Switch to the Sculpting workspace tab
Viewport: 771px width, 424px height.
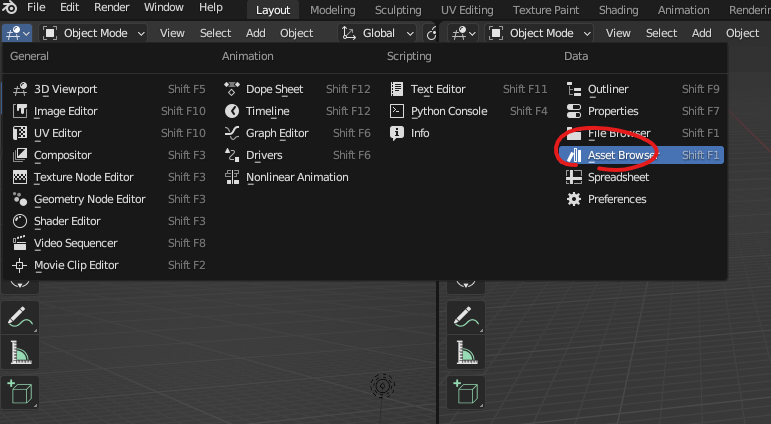click(x=398, y=10)
